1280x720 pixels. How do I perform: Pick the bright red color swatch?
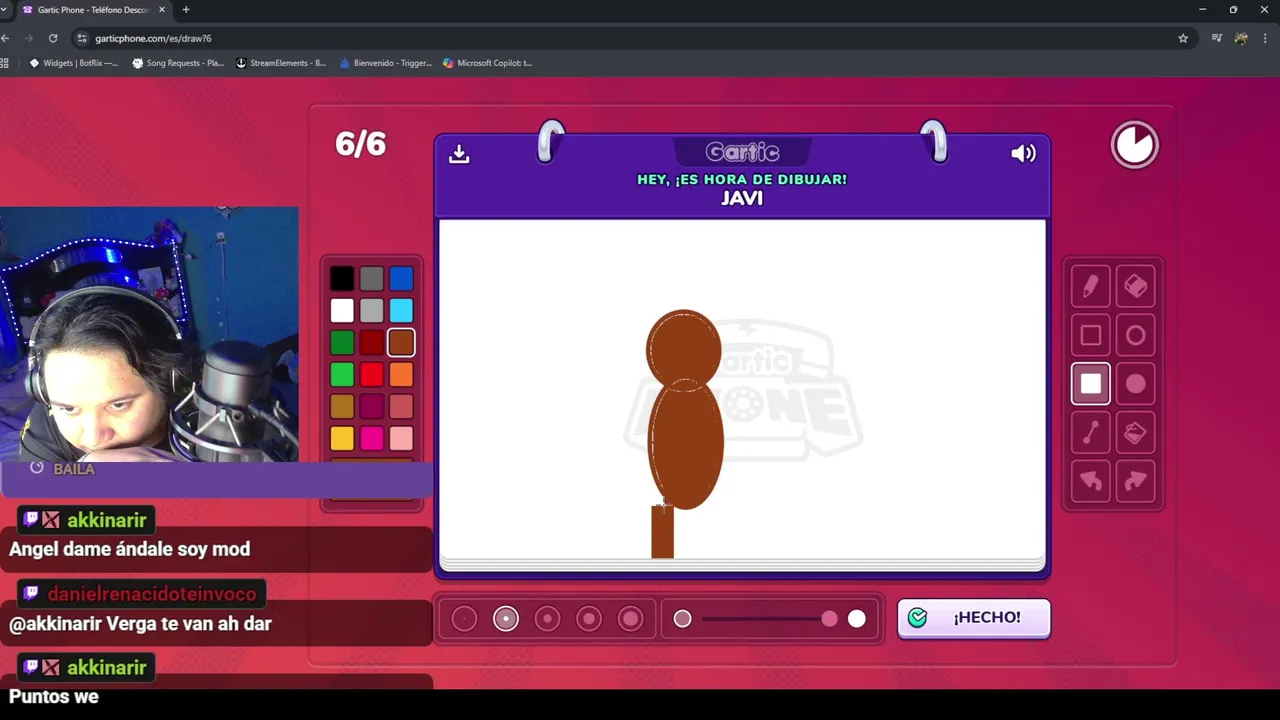371,375
